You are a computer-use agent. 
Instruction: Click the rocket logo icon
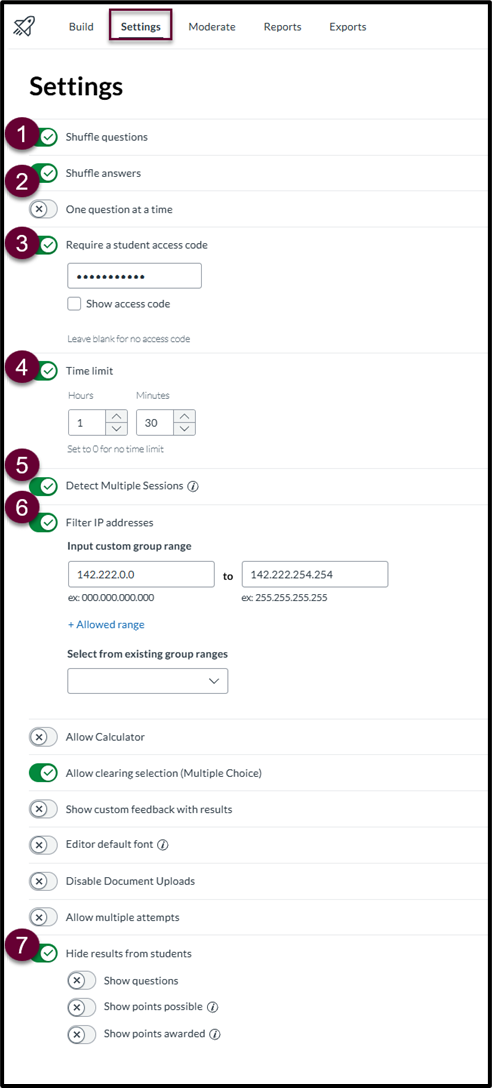pos(24,26)
